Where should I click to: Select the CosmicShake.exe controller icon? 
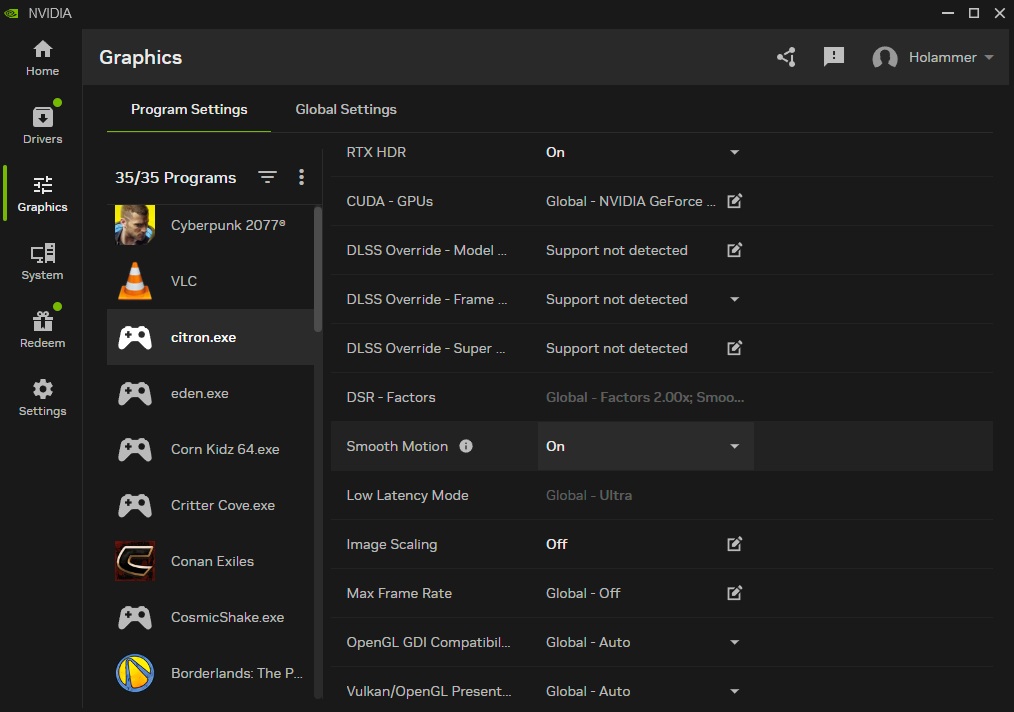pyautogui.click(x=135, y=618)
